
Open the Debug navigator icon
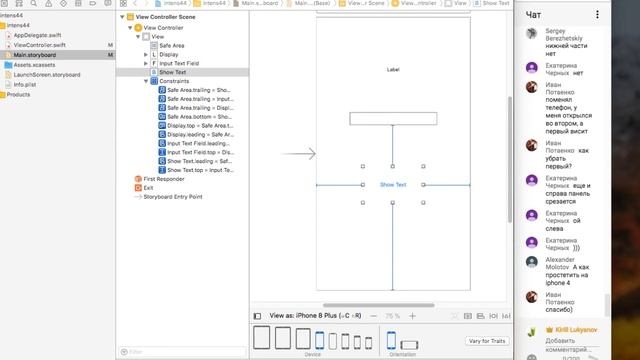coord(78,3)
